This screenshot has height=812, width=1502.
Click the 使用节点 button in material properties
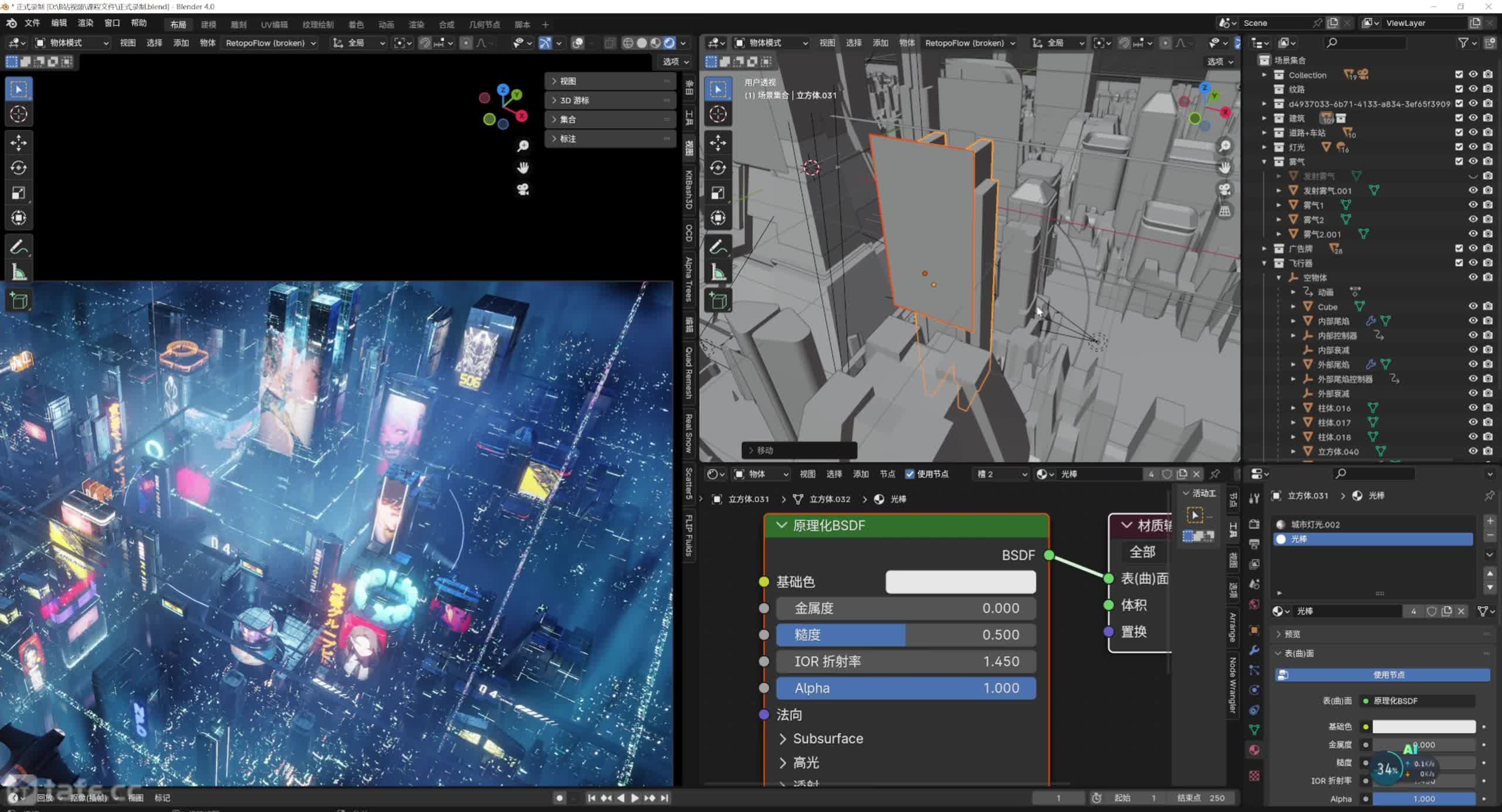pos(1383,675)
